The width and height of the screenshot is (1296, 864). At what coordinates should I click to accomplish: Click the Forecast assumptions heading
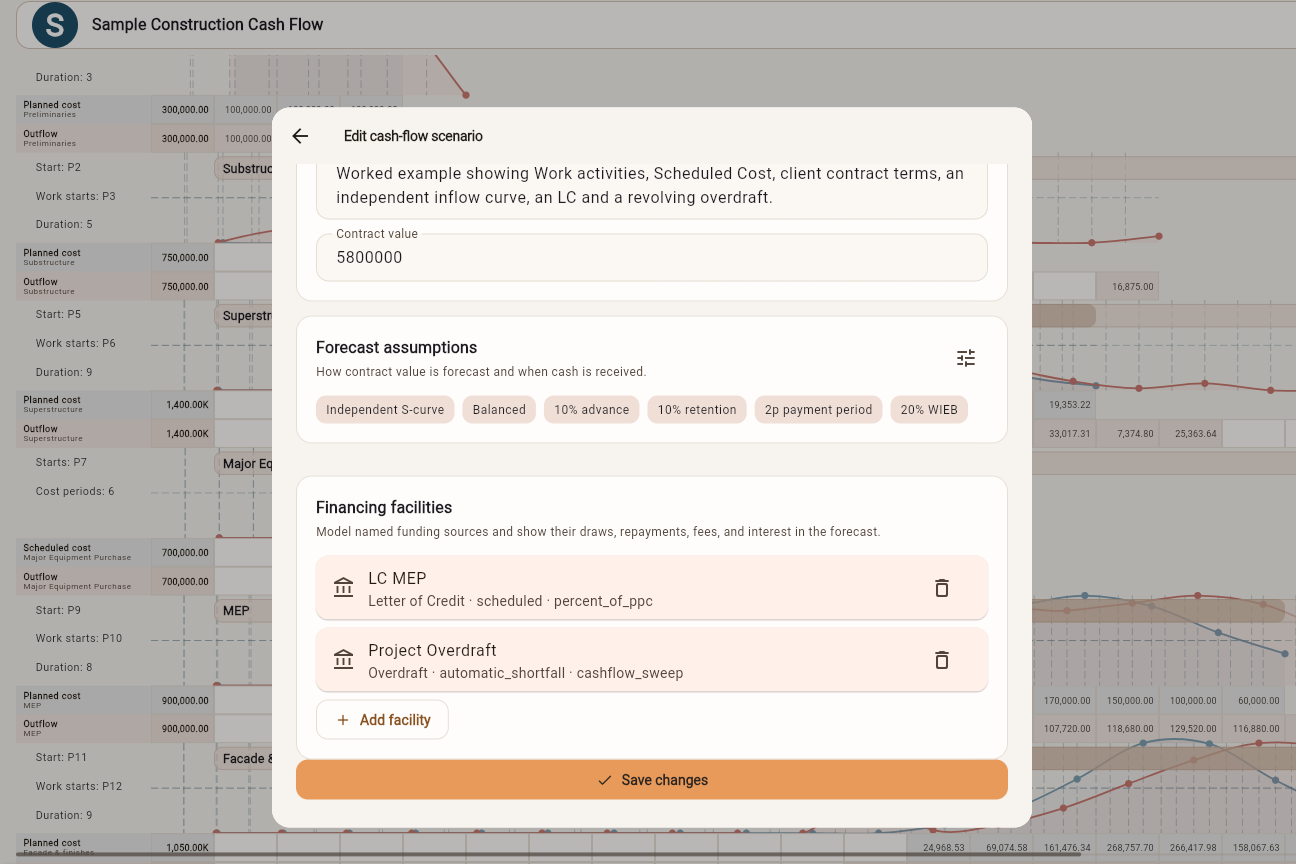(x=396, y=347)
